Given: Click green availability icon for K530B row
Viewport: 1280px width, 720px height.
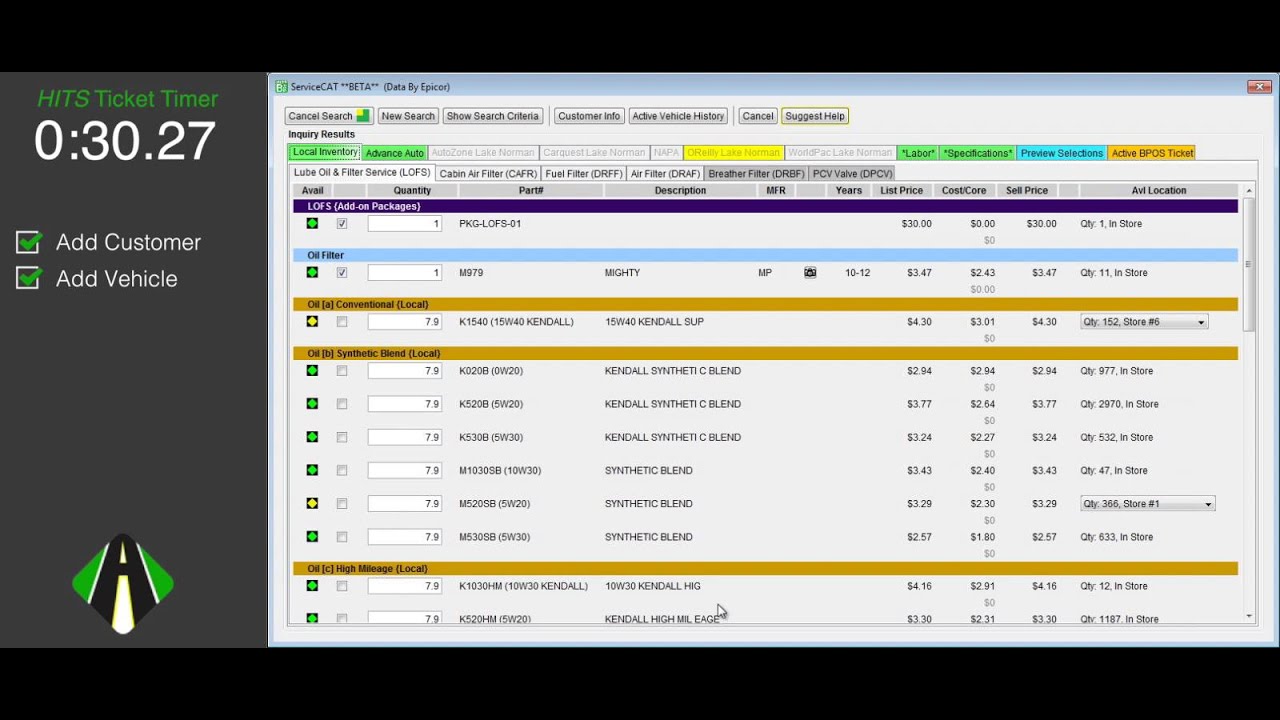Looking at the screenshot, I should pos(312,437).
